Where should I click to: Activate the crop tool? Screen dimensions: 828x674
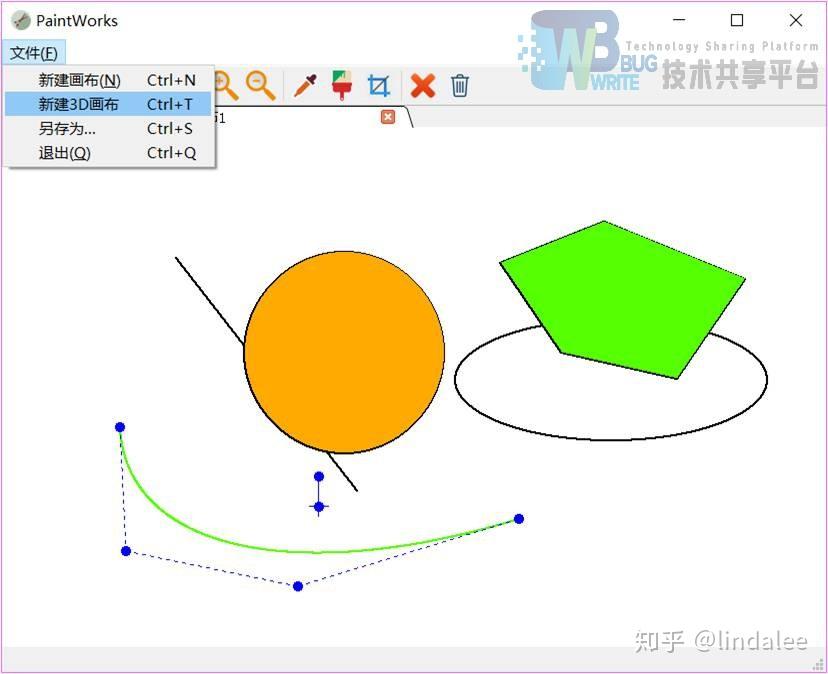click(x=378, y=86)
